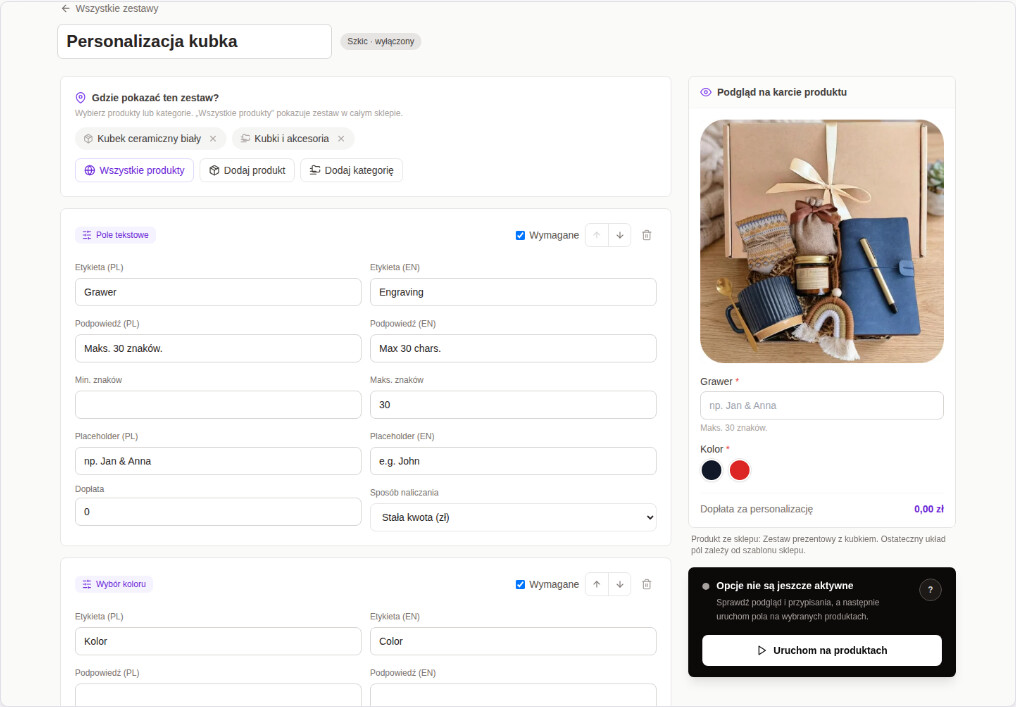1016x707 pixels.
Task: Click Maks. znaków field with 30
Action: click(513, 405)
